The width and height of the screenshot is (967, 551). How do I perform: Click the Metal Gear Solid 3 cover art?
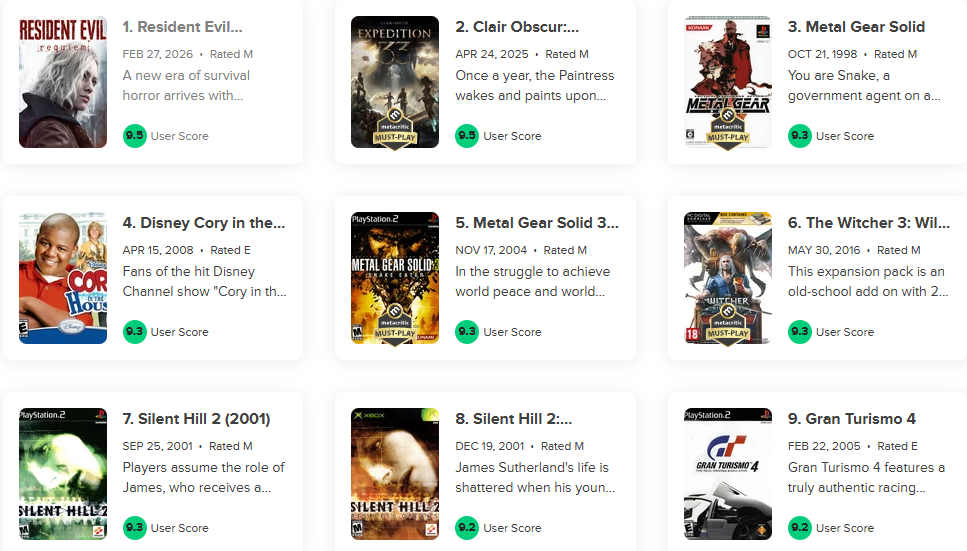click(395, 278)
